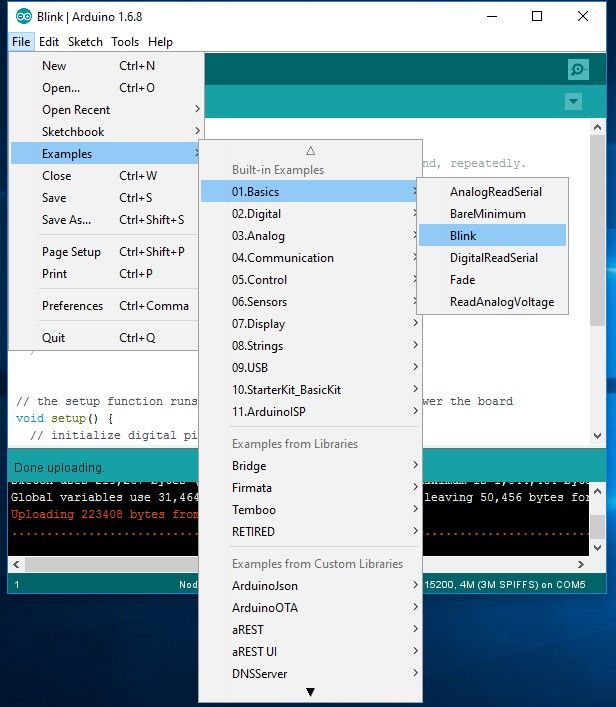Open Page Setup from File menu

[x=105, y=252]
